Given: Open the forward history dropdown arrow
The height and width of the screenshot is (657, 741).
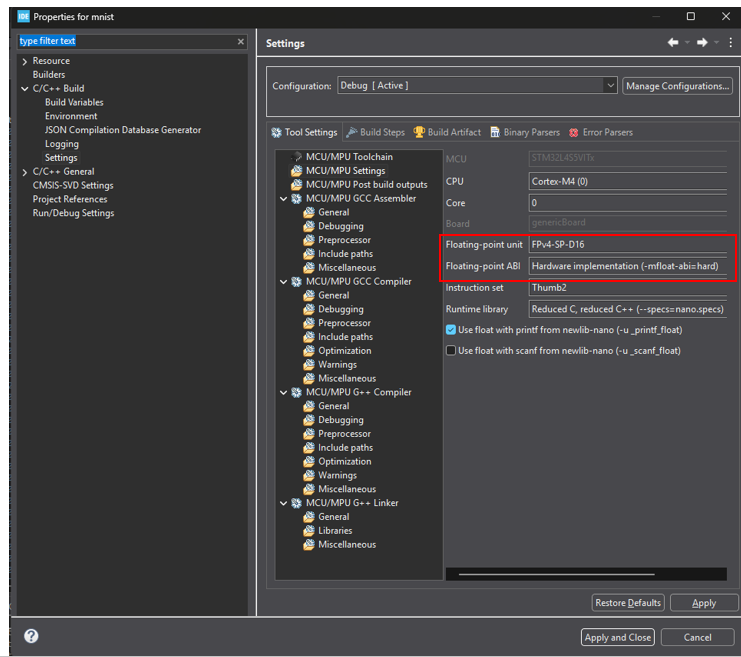Looking at the screenshot, I should click(x=716, y=43).
